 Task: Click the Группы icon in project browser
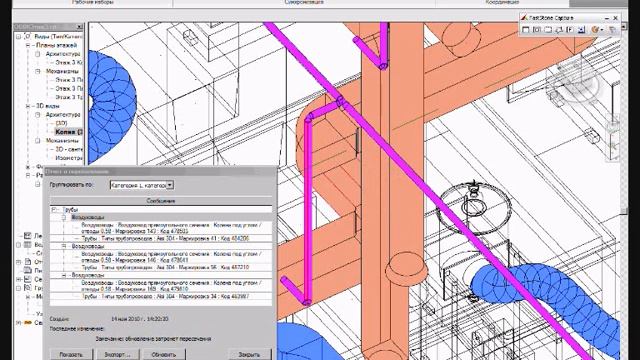28,288
